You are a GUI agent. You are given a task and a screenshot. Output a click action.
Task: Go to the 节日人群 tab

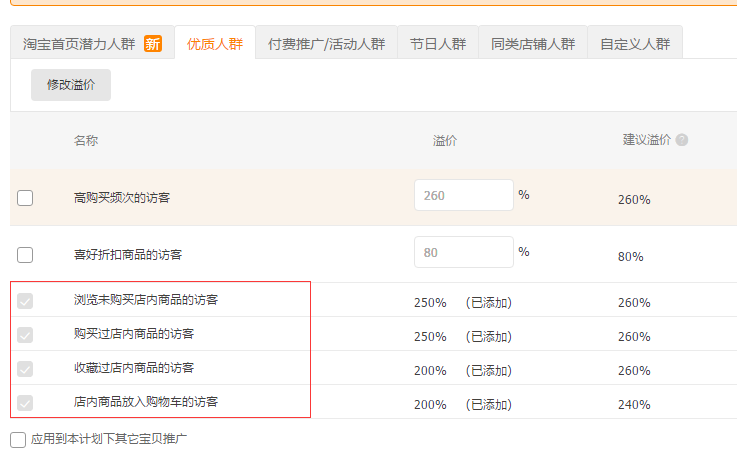coord(438,44)
